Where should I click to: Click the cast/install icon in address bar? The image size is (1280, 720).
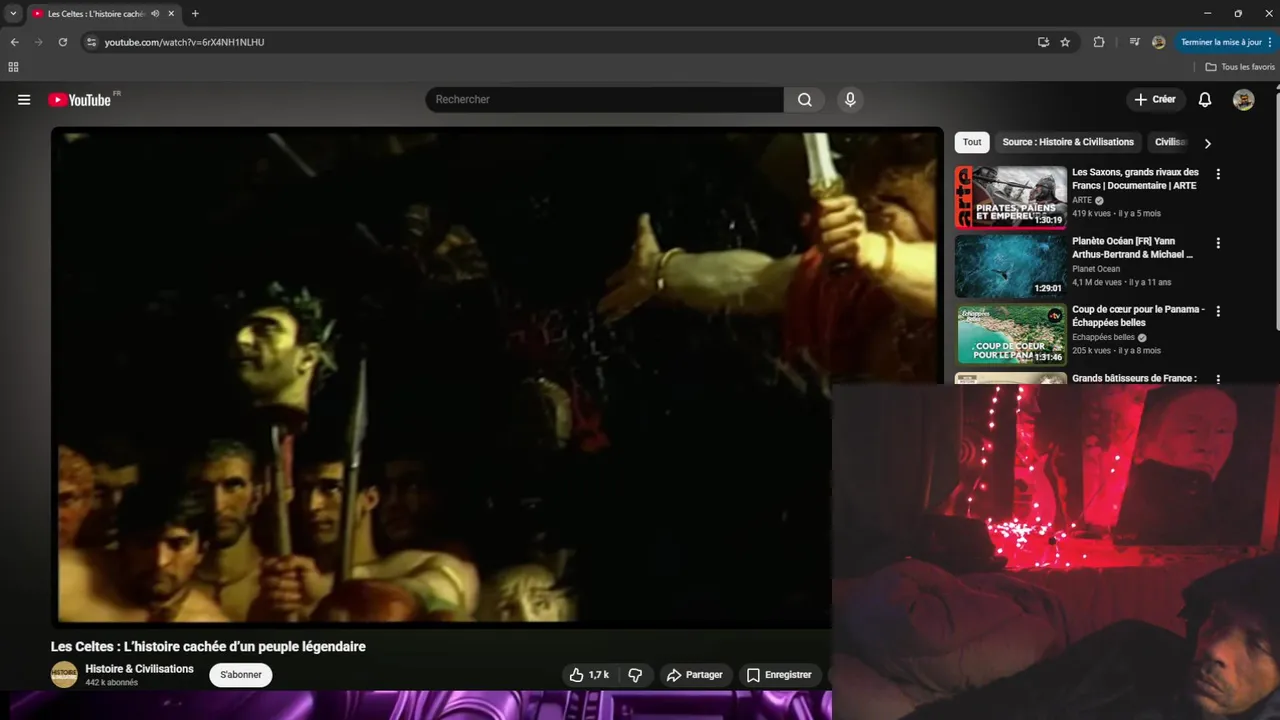pos(1043,42)
